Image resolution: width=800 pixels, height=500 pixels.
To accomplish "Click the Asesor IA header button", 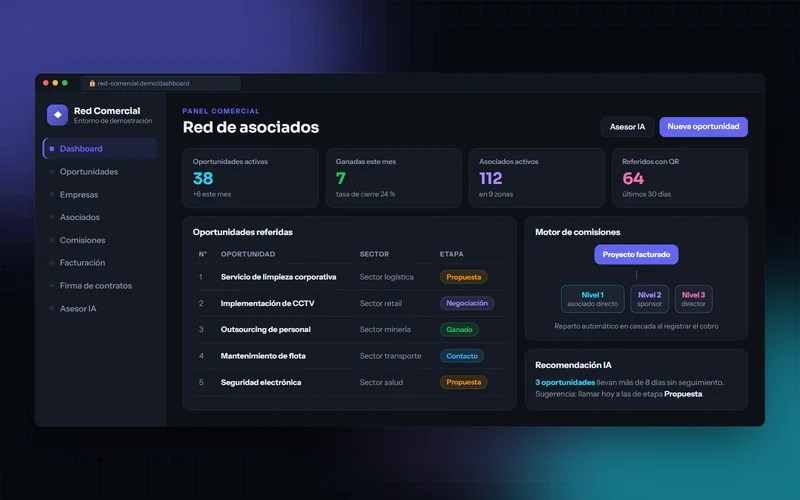I will point(627,127).
